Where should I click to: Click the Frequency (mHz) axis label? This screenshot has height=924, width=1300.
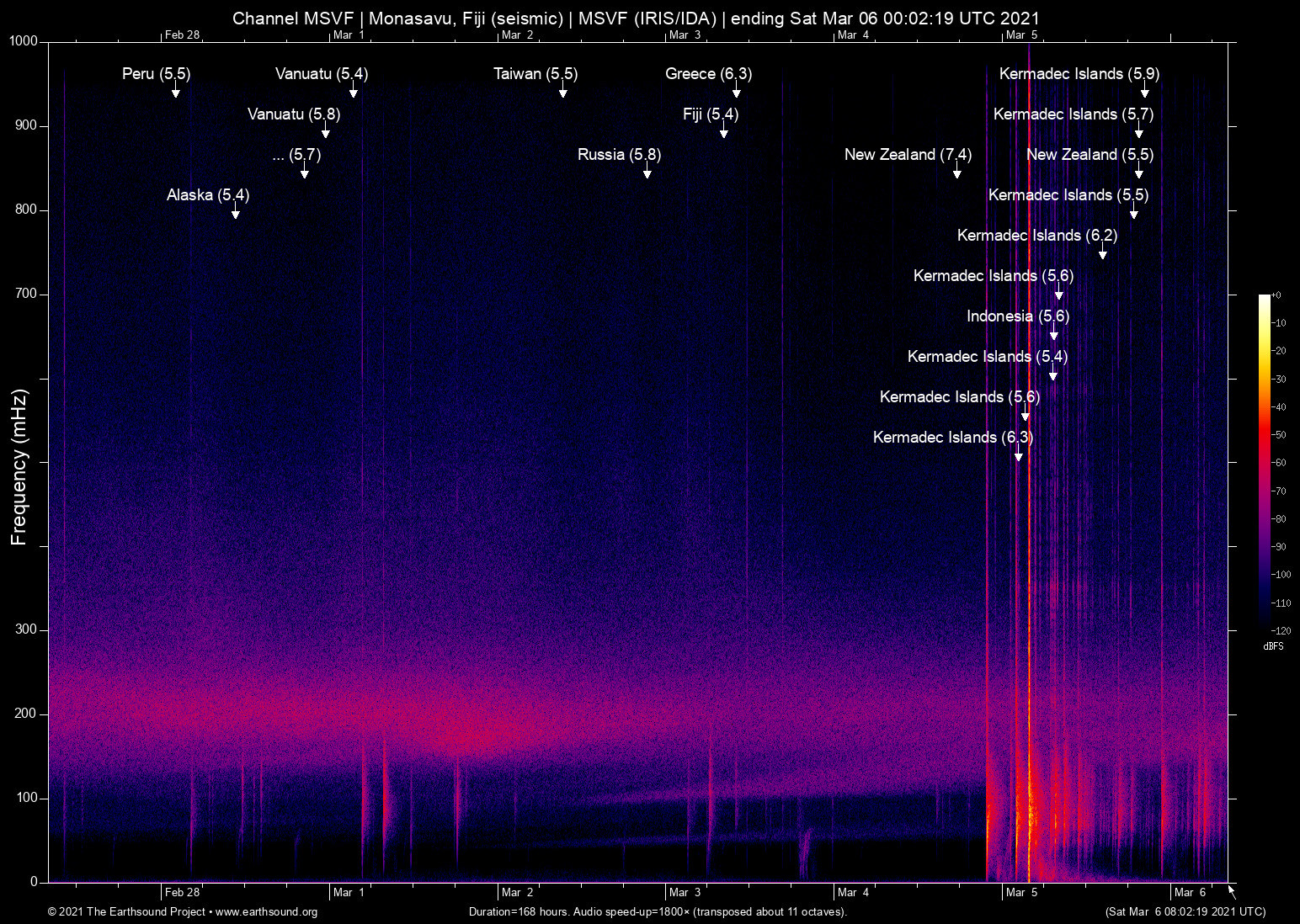(17, 462)
